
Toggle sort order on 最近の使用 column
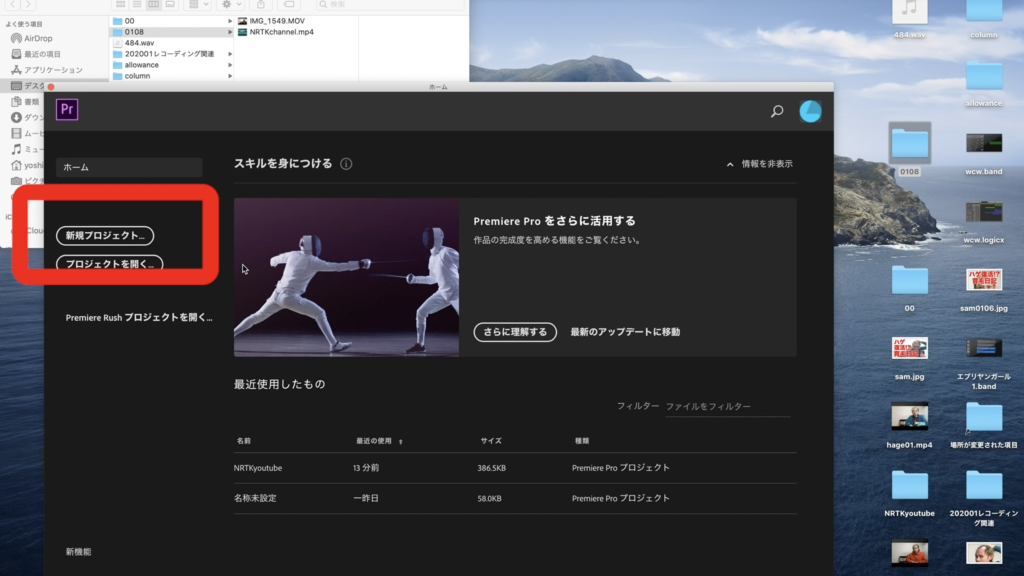[379, 441]
